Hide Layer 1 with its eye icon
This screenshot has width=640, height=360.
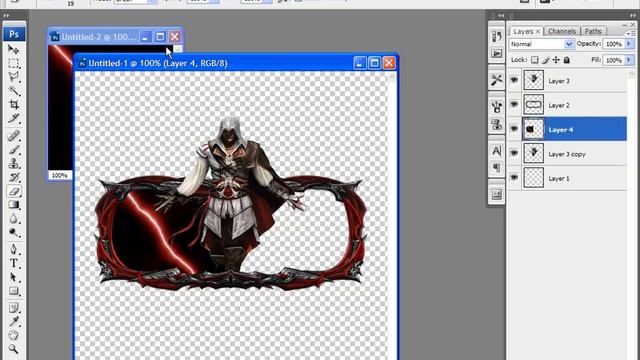coord(514,178)
